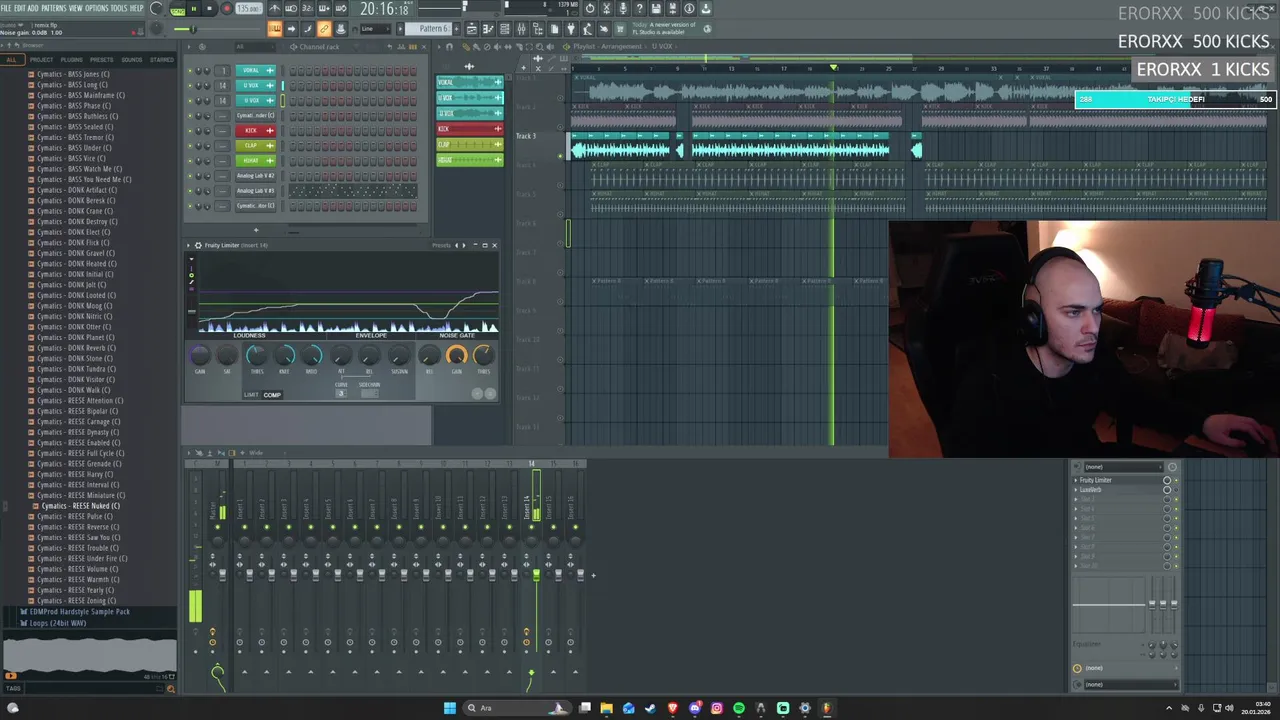Select HIHAT pattern in picker panel
Image resolution: width=1280 pixels, height=720 pixels.
click(x=469, y=160)
